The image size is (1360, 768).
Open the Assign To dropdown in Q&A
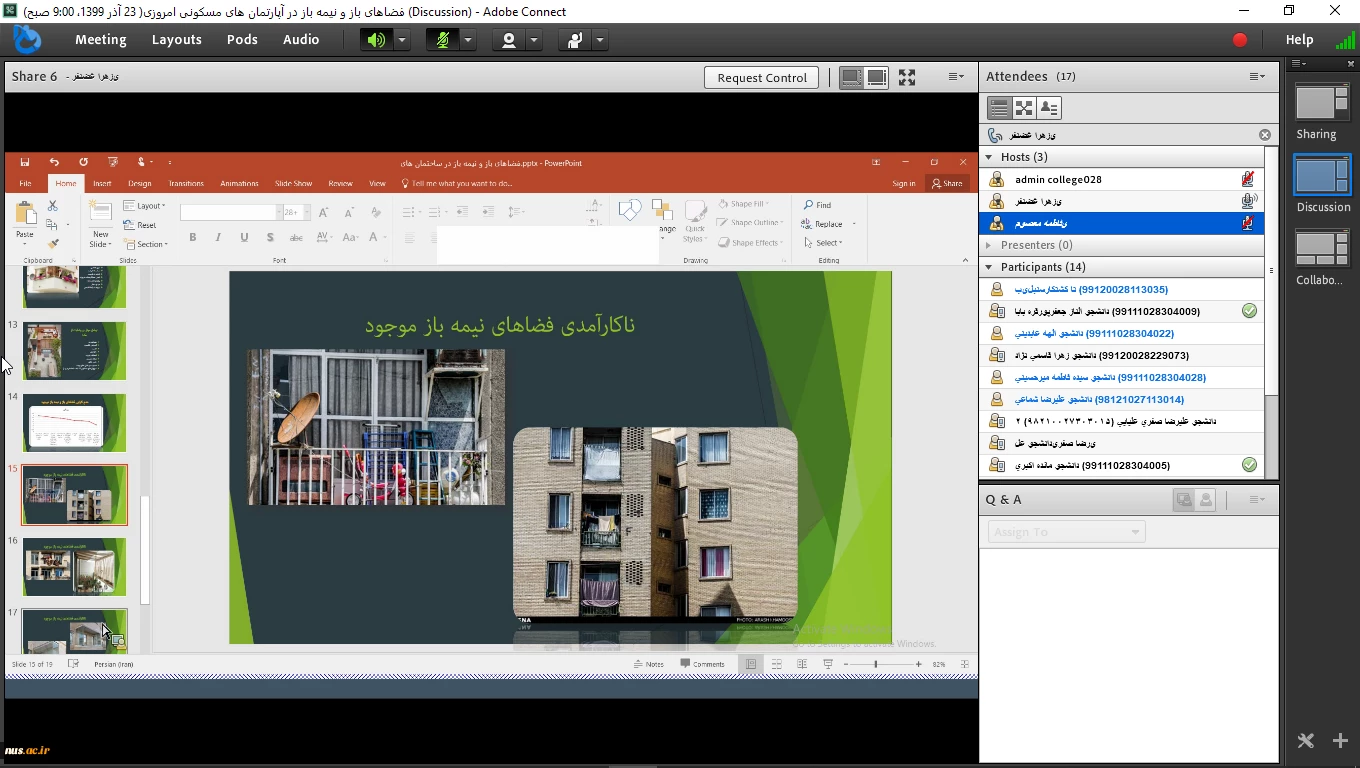tap(1066, 532)
